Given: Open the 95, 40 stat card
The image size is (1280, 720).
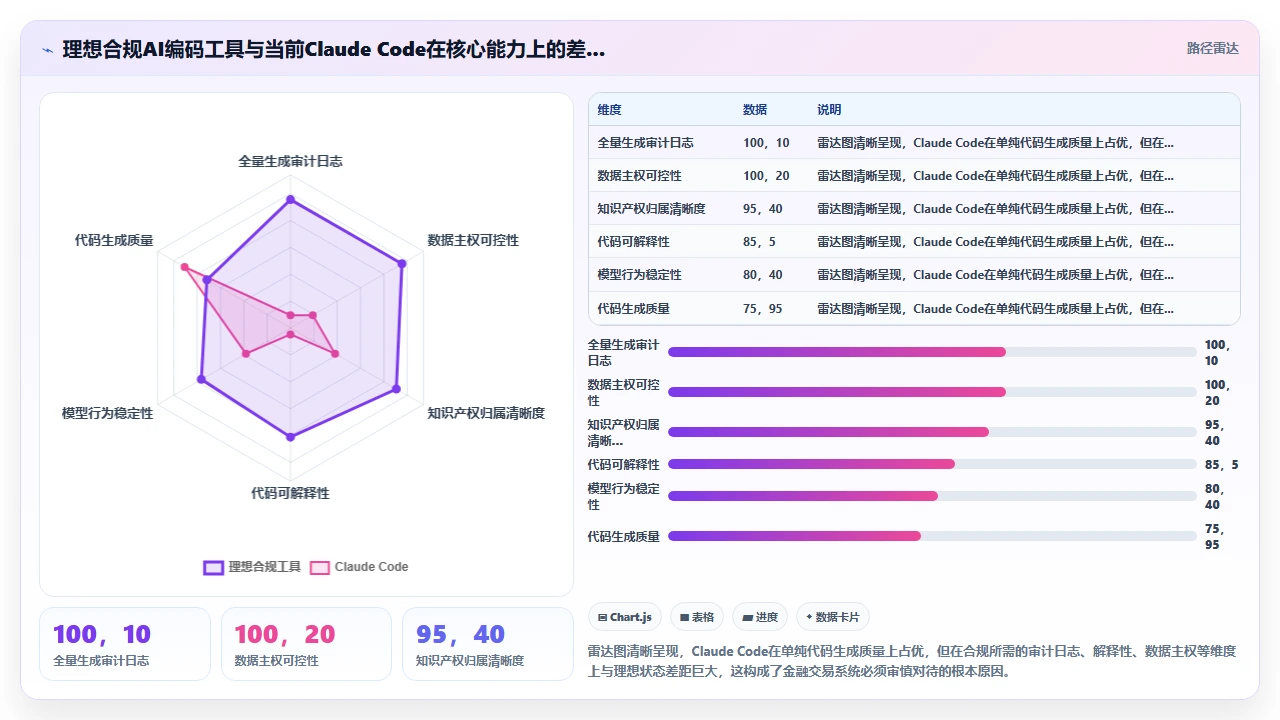Looking at the screenshot, I should (488, 644).
